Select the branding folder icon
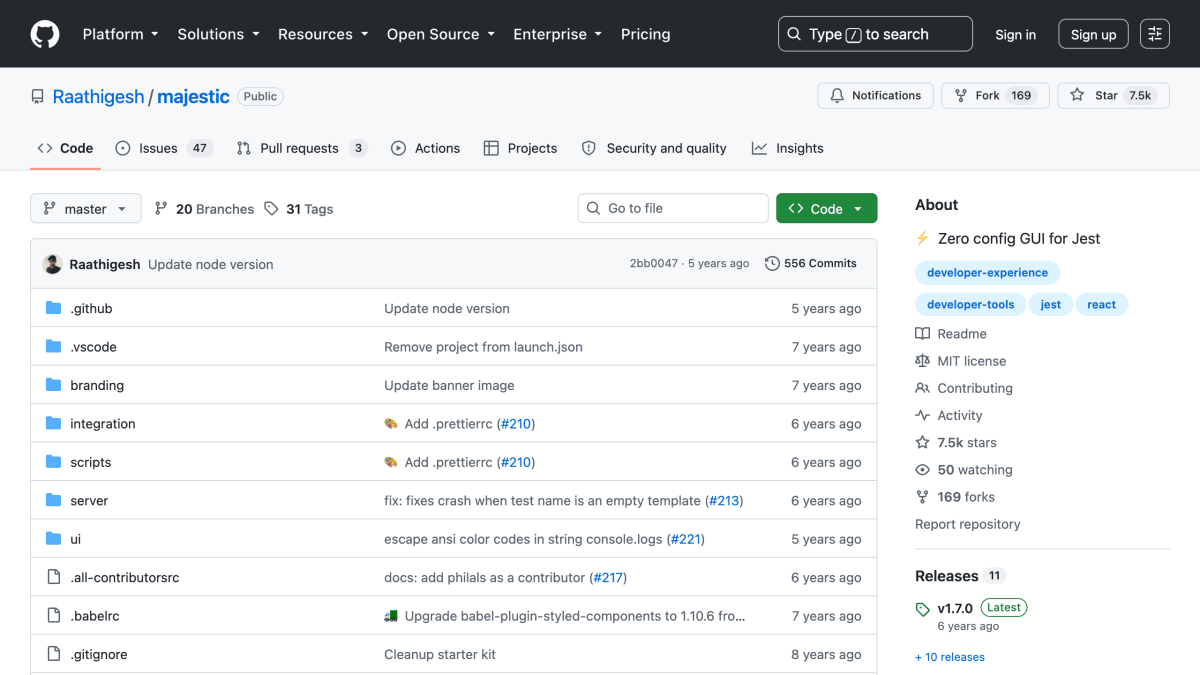This screenshot has width=1200, height=675. click(x=54, y=385)
